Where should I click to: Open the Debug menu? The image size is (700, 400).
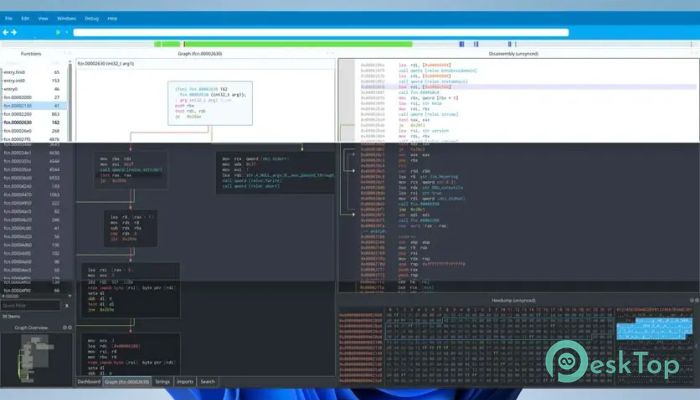click(92, 18)
